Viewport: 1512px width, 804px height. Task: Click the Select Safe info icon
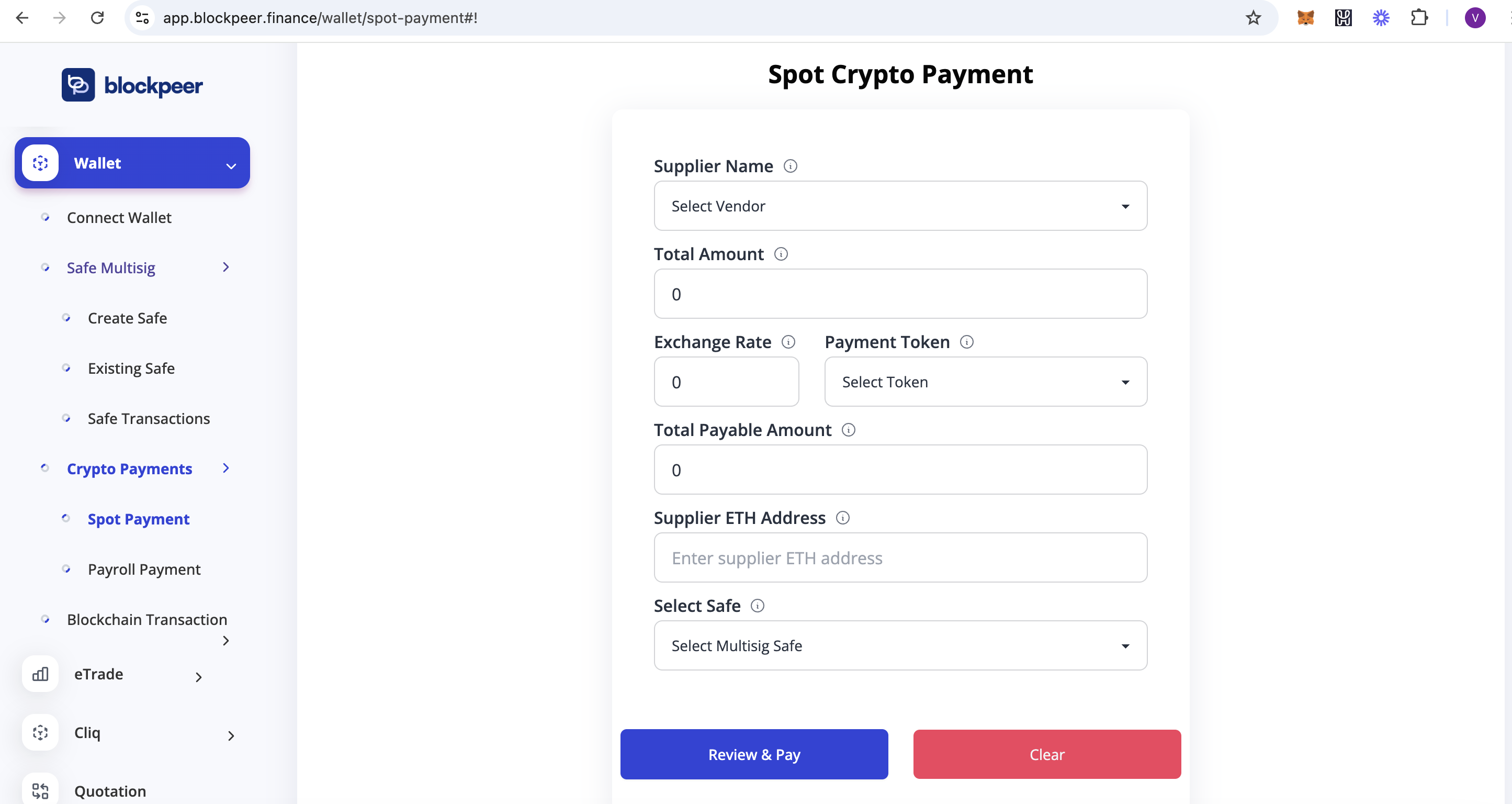click(758, 606)
